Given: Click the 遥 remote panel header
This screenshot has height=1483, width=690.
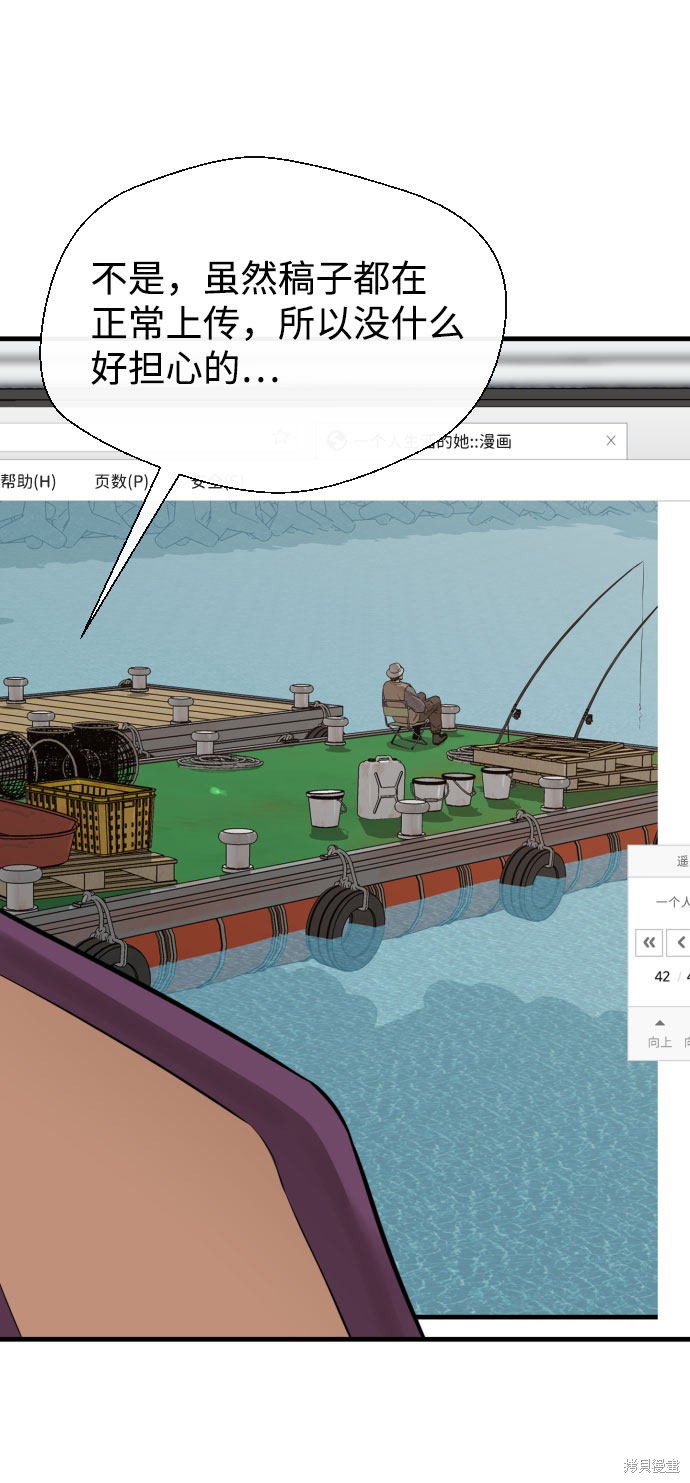Looking at the screenshot, I should 683,861.
